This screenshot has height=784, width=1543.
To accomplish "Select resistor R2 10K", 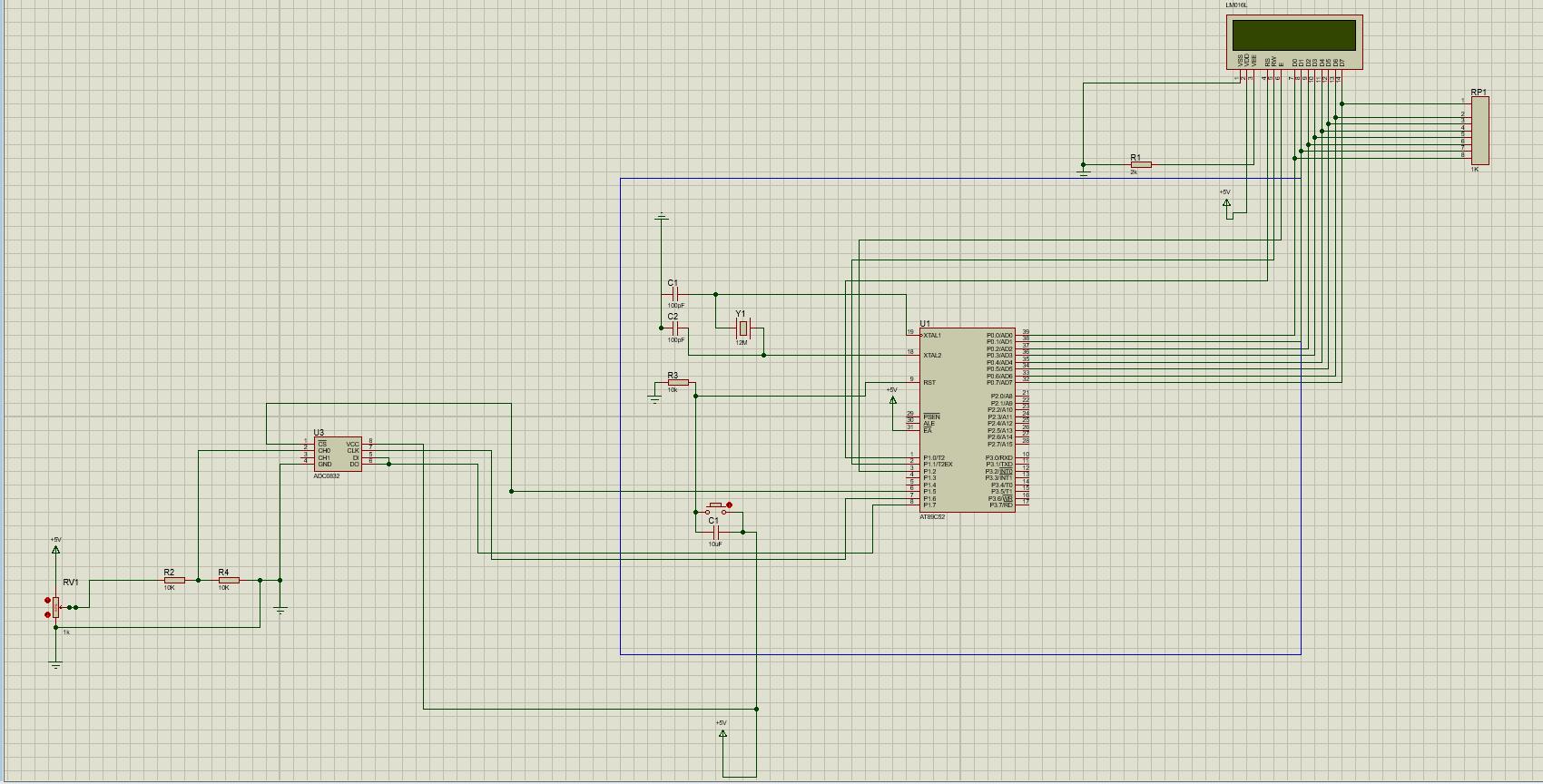I will tap(174, 580).
